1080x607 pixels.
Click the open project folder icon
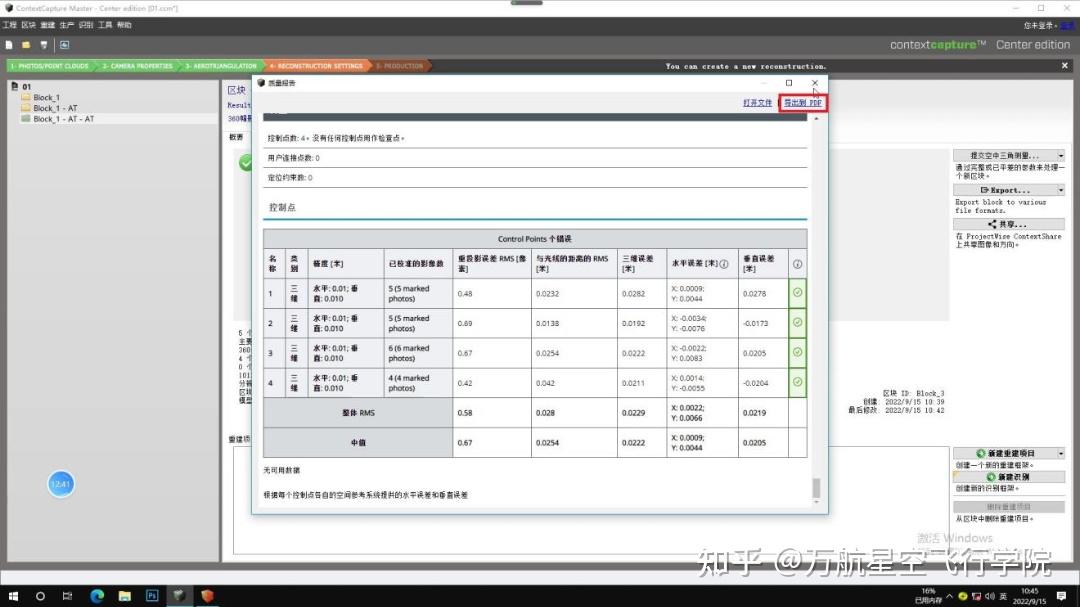tap(25, 45)
